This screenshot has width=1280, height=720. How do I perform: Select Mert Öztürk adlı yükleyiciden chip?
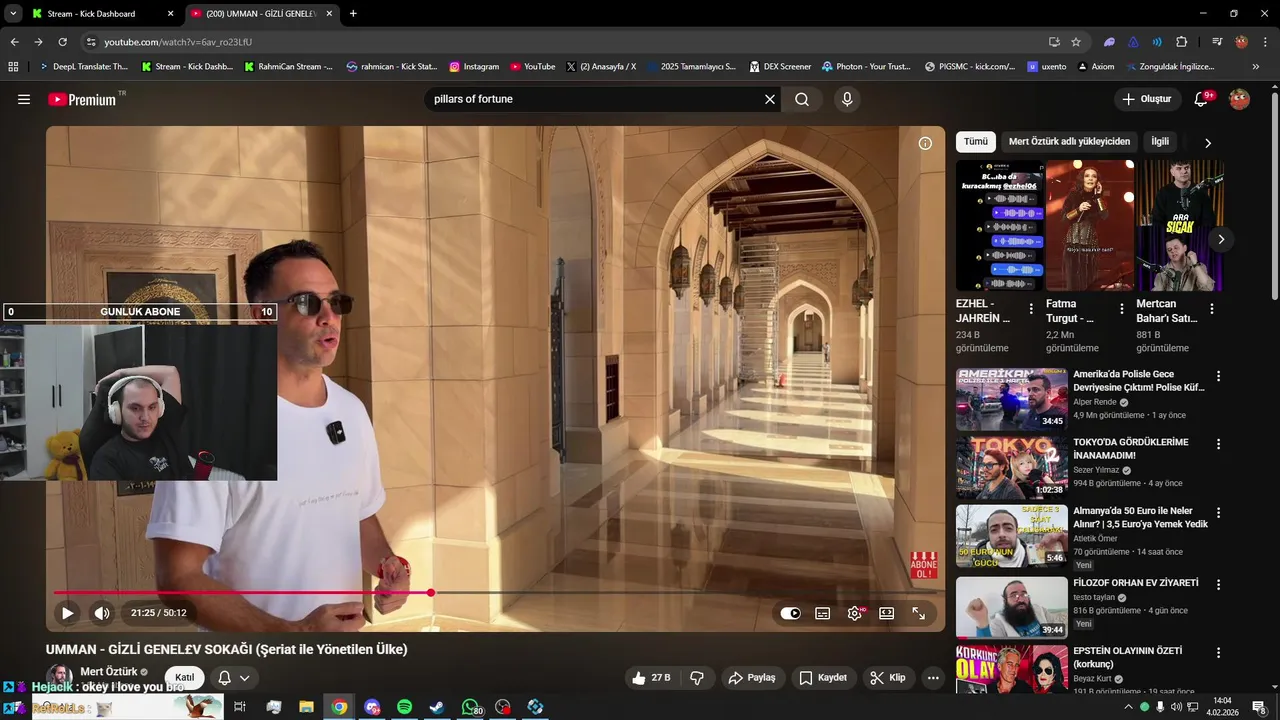click(1069, 142)
